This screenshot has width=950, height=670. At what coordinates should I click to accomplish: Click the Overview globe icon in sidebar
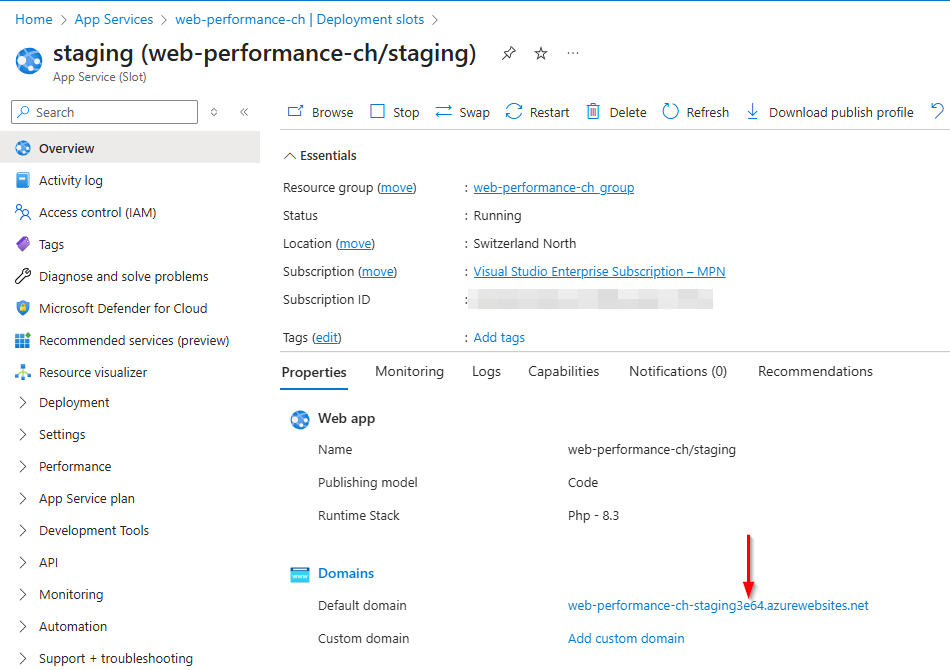point(23,148)
